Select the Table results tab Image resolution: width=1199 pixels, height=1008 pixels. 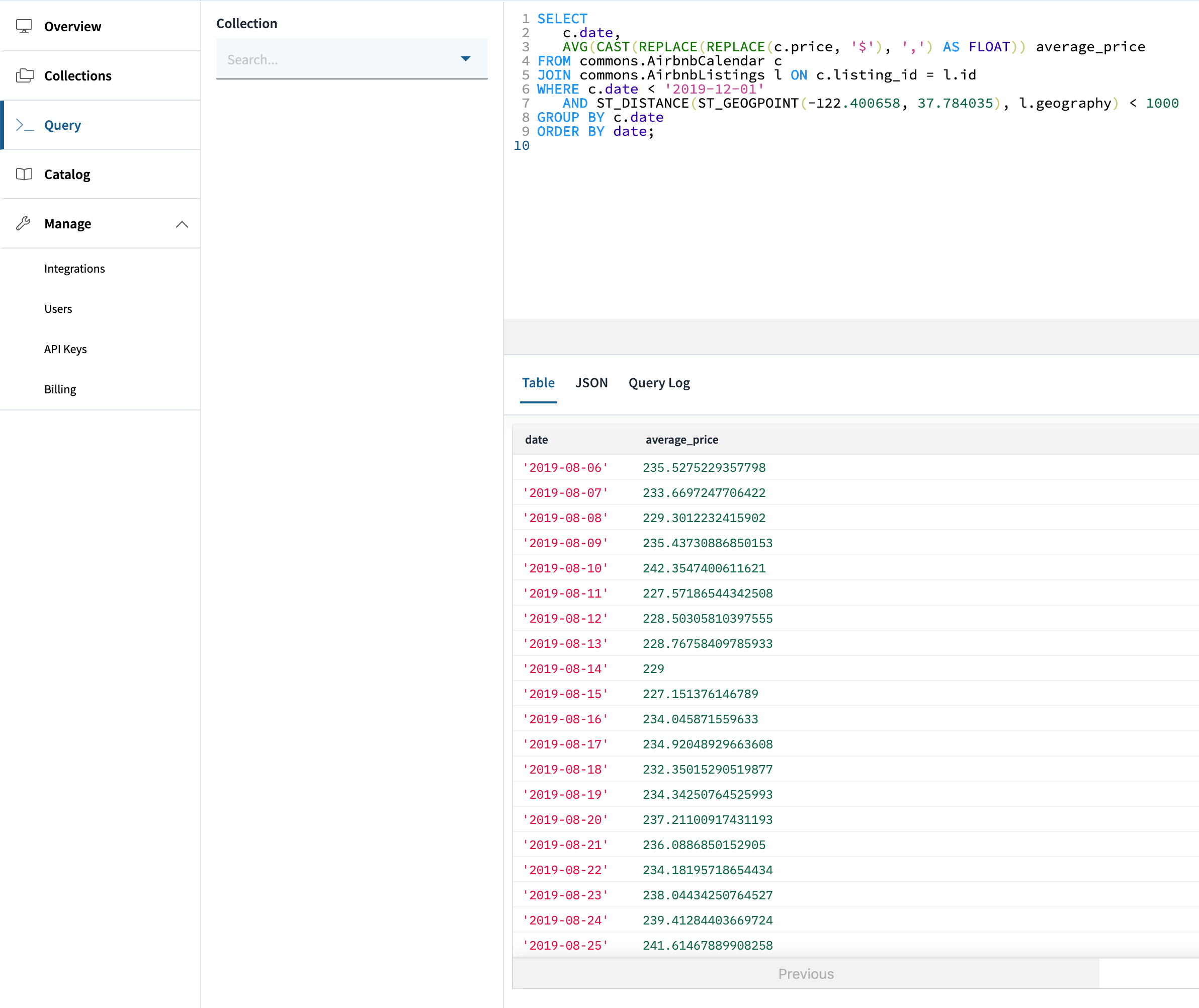(538, 383)
